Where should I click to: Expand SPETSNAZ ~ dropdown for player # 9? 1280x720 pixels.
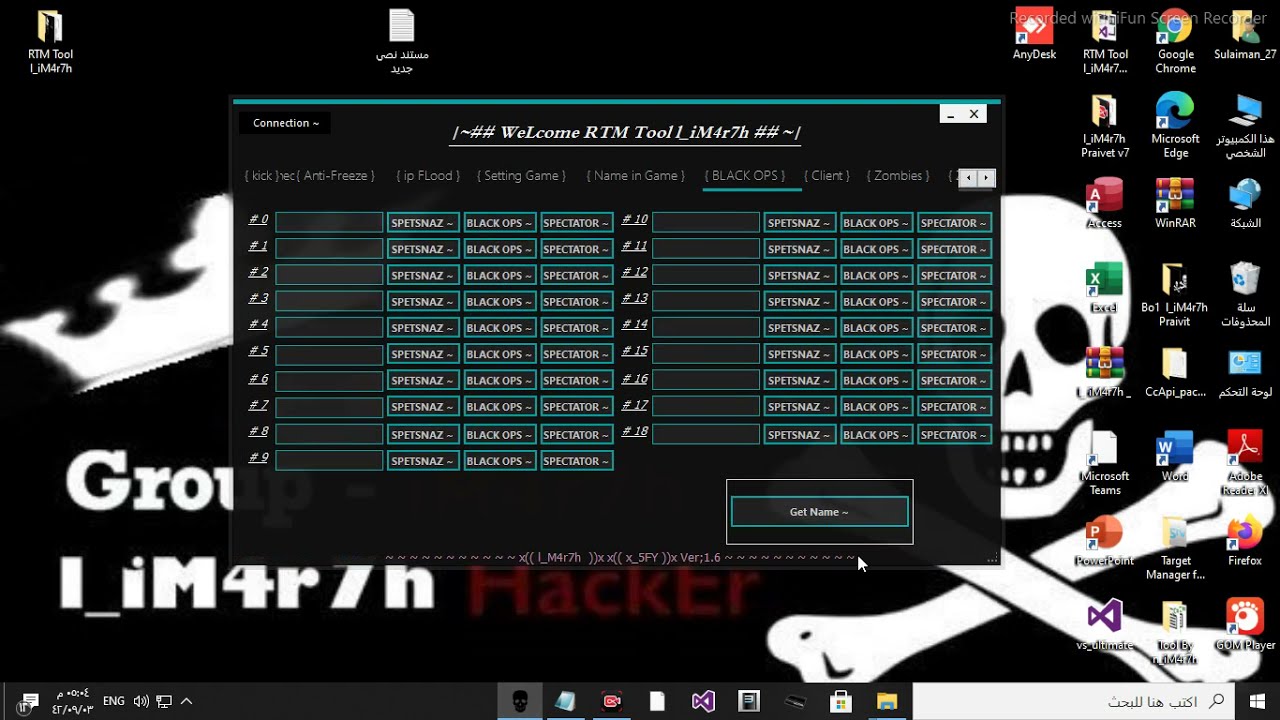[423, 461]
